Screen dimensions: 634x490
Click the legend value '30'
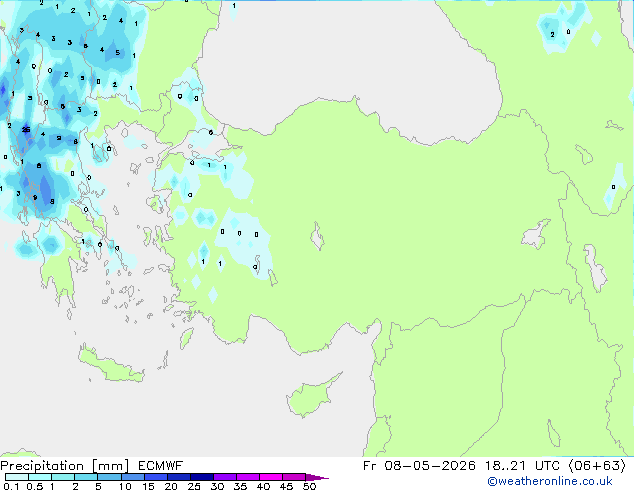tap(217, 486)
